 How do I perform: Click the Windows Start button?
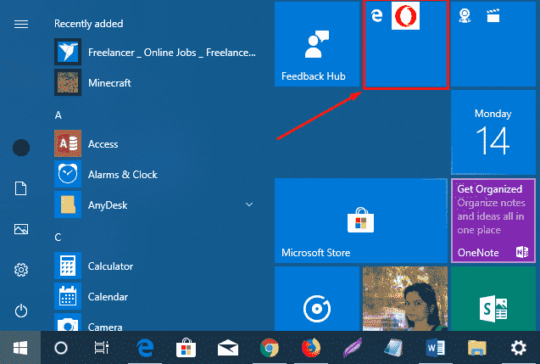[20, 348]
